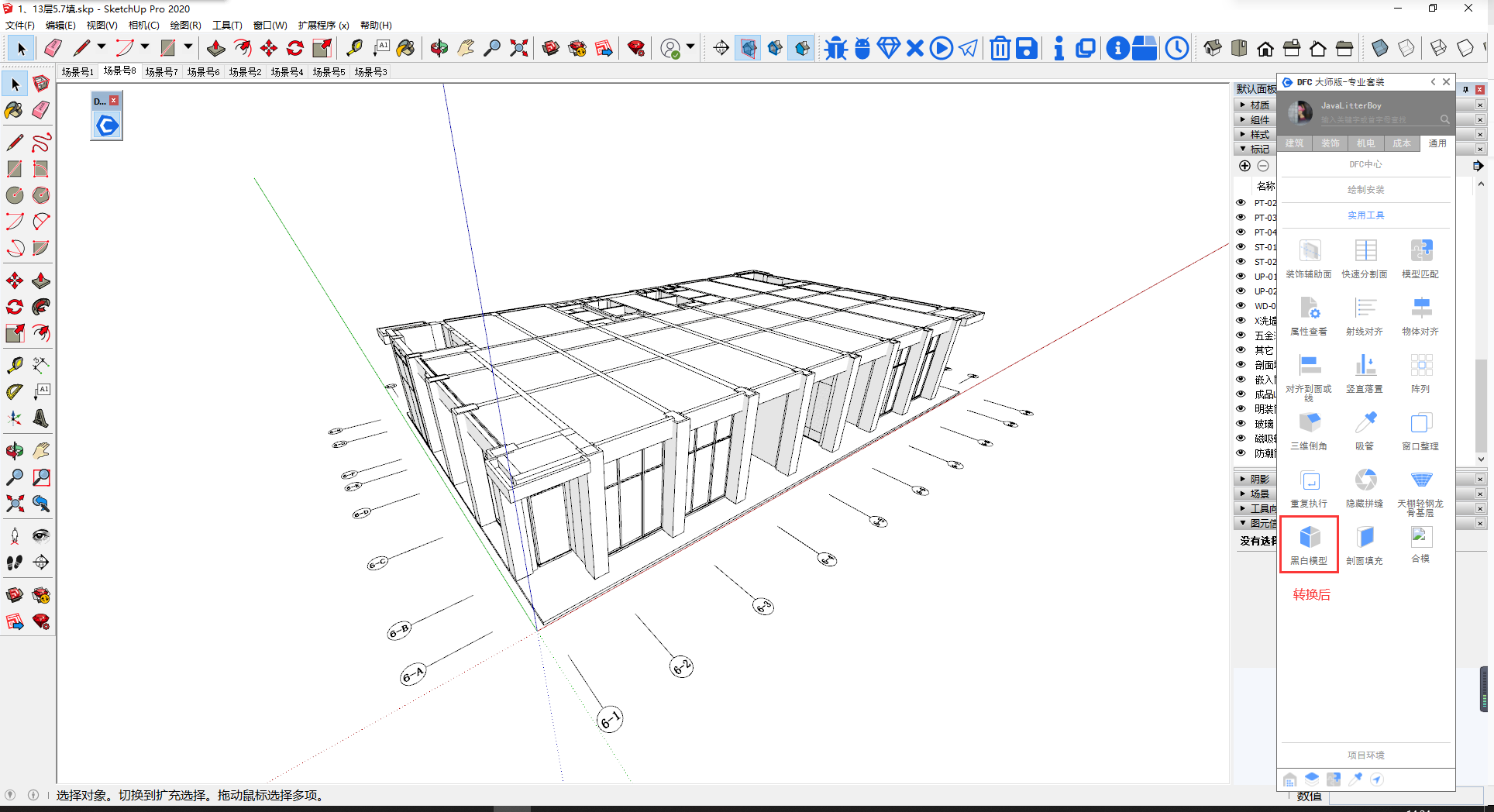The image size is (1494, 812).
Task: Select the Tape Measure tool in top toolbar
Action: pyautogui.click(x=354, y=48)
